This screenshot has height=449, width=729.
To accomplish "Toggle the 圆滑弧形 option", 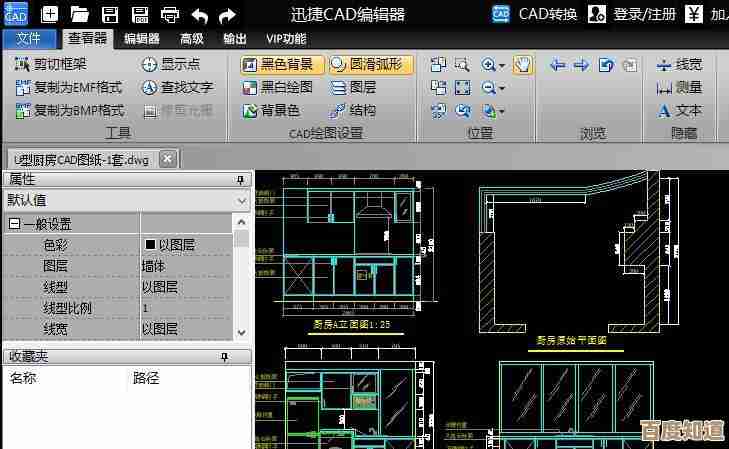I will [371, 64].
